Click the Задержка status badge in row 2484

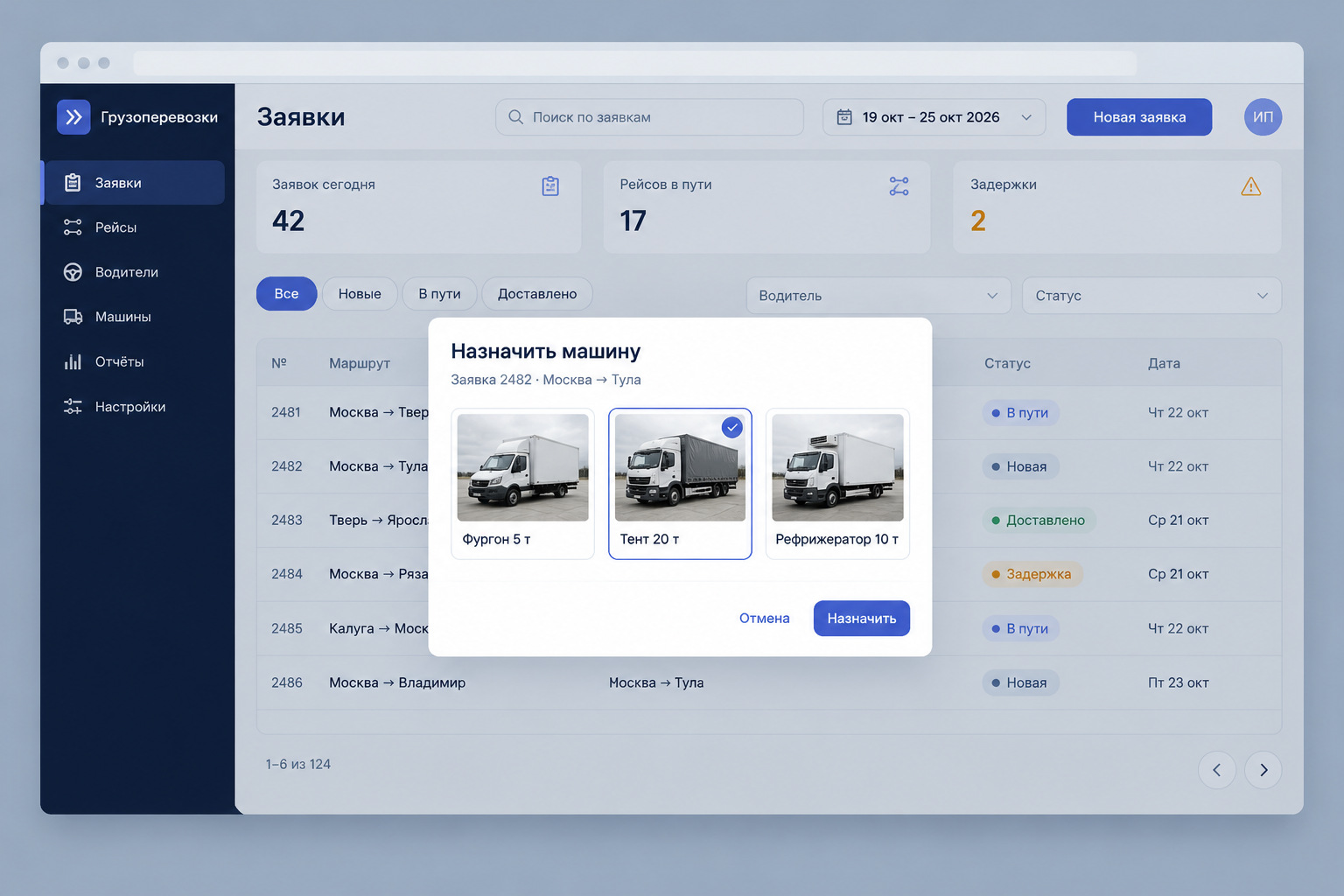(1032, 574)
